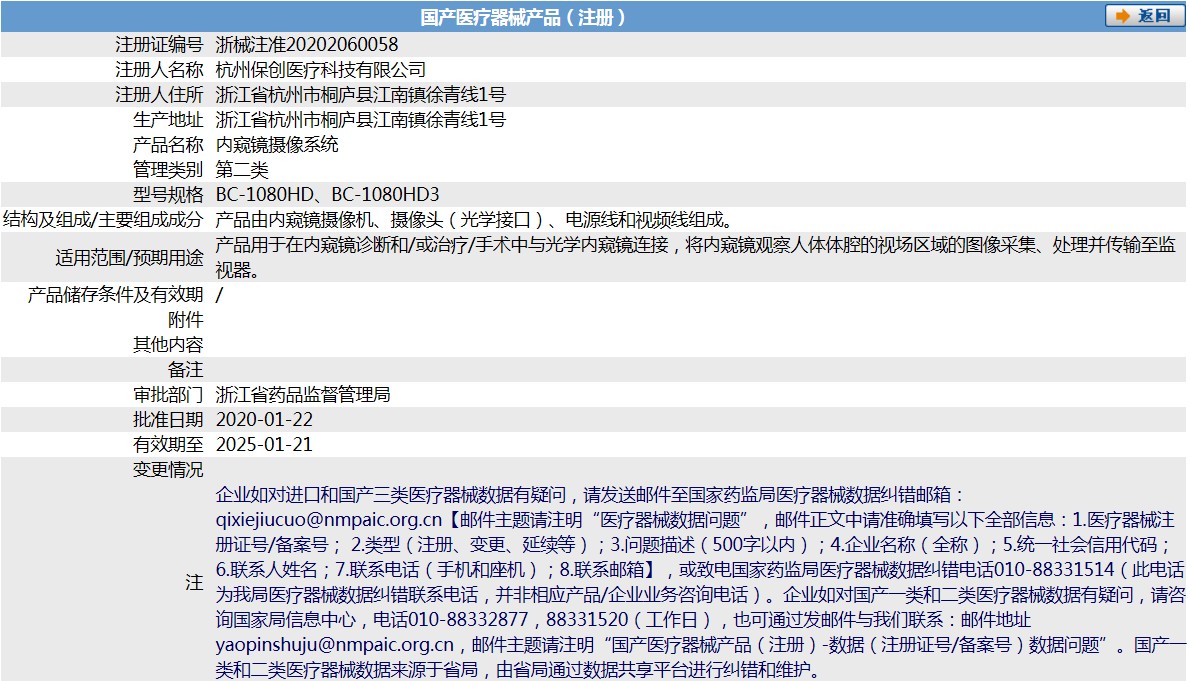Click the 产品名称 label
Image resolution: width=1190 pixels, height=681 pixels.
pyautogui.click(x=168, y=145)
